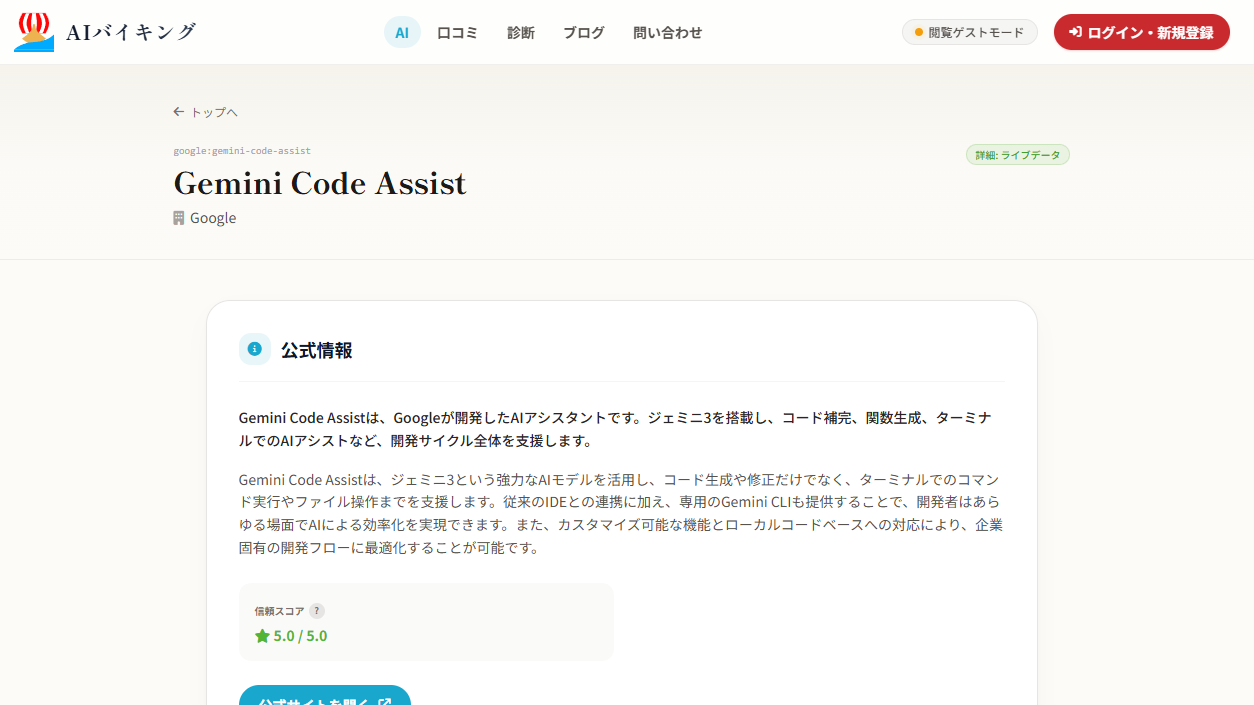
Task: Switch to the ブログ navigation tab
Action: point(584,32)
